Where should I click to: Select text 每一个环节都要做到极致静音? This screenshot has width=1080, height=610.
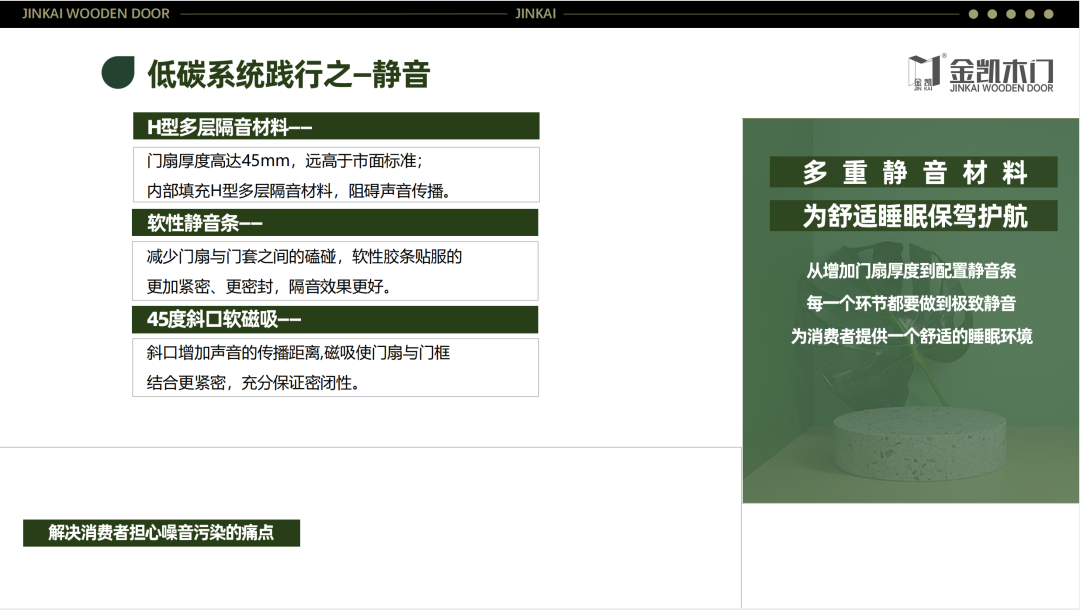click(911, 304)
